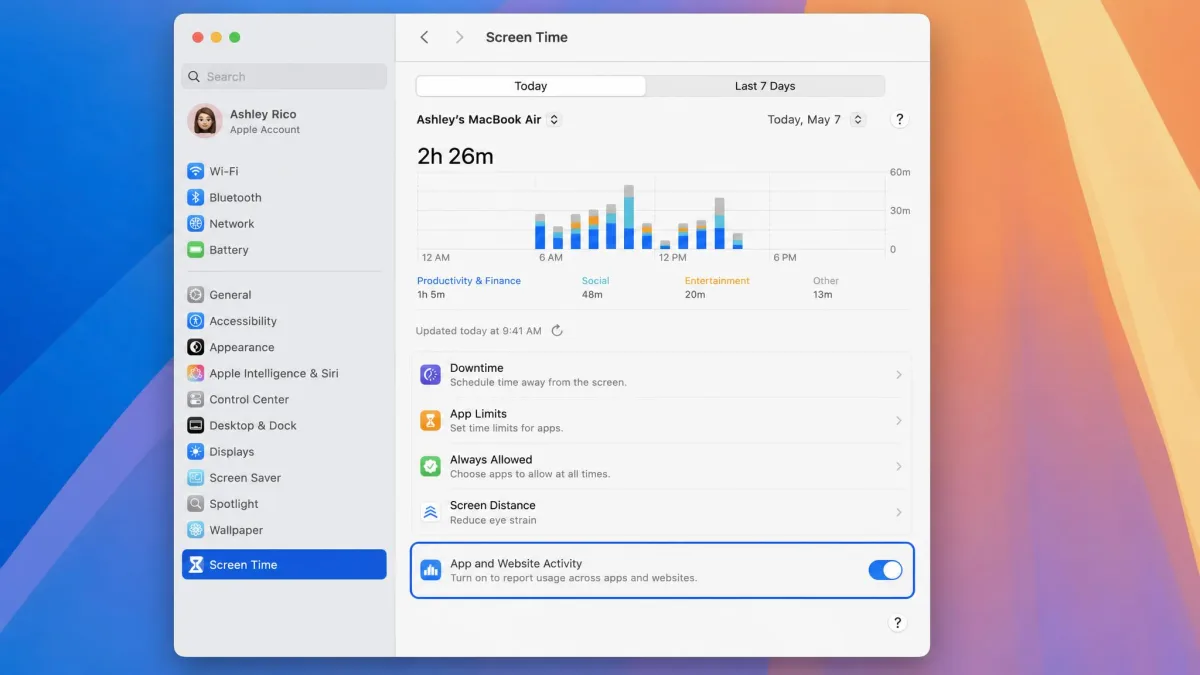Click the Battery icon in sidebar
Image resolution: width=1200 pixels, height=675 pixels.
(x=196, y=249)
